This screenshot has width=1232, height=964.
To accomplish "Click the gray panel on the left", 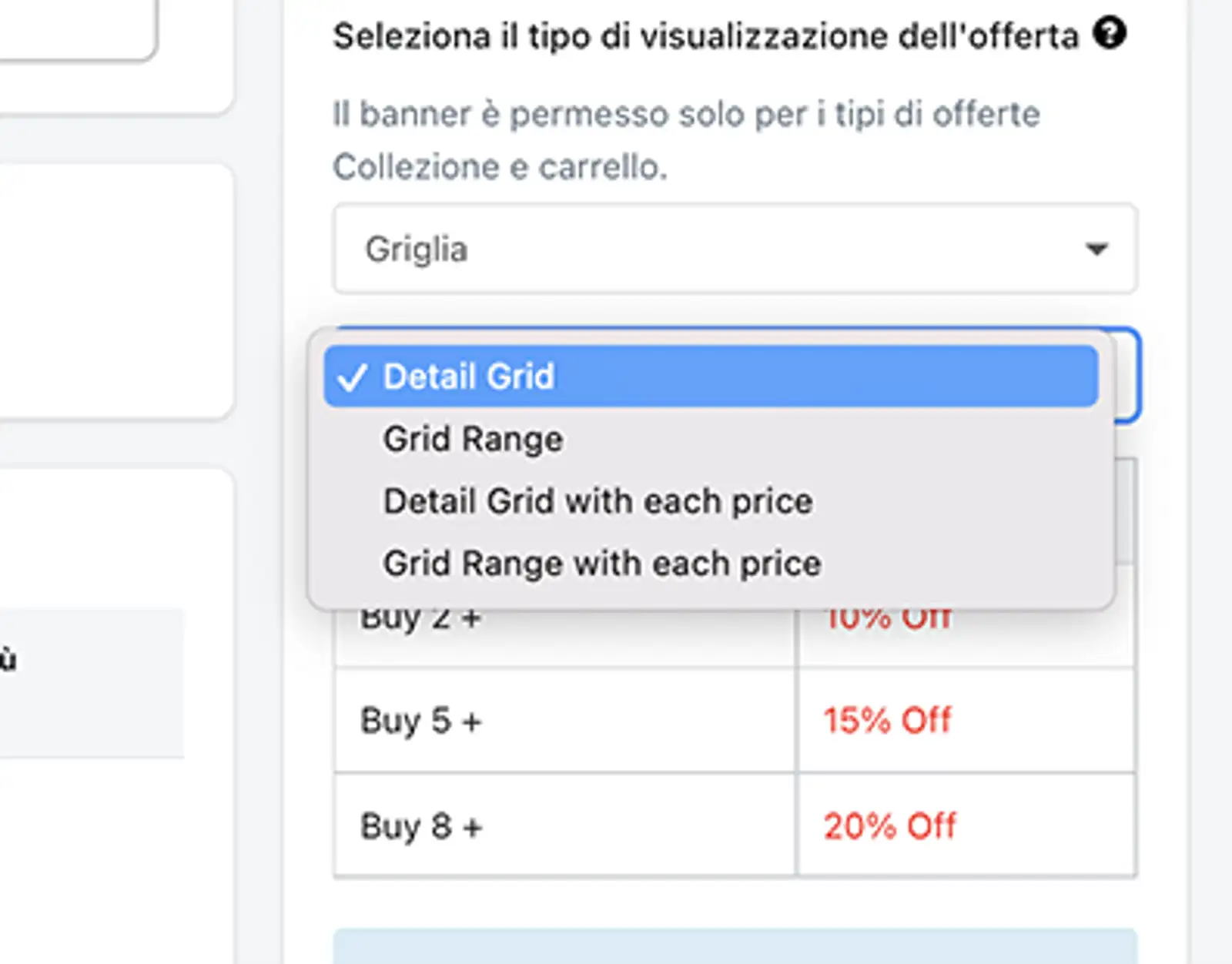I will (91, 683).
